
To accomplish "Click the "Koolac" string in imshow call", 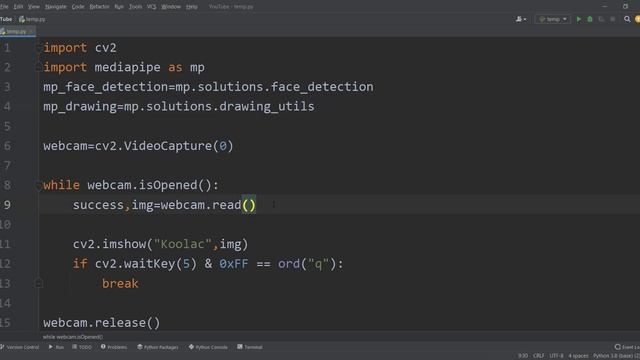I will click(x=182, y=244).
